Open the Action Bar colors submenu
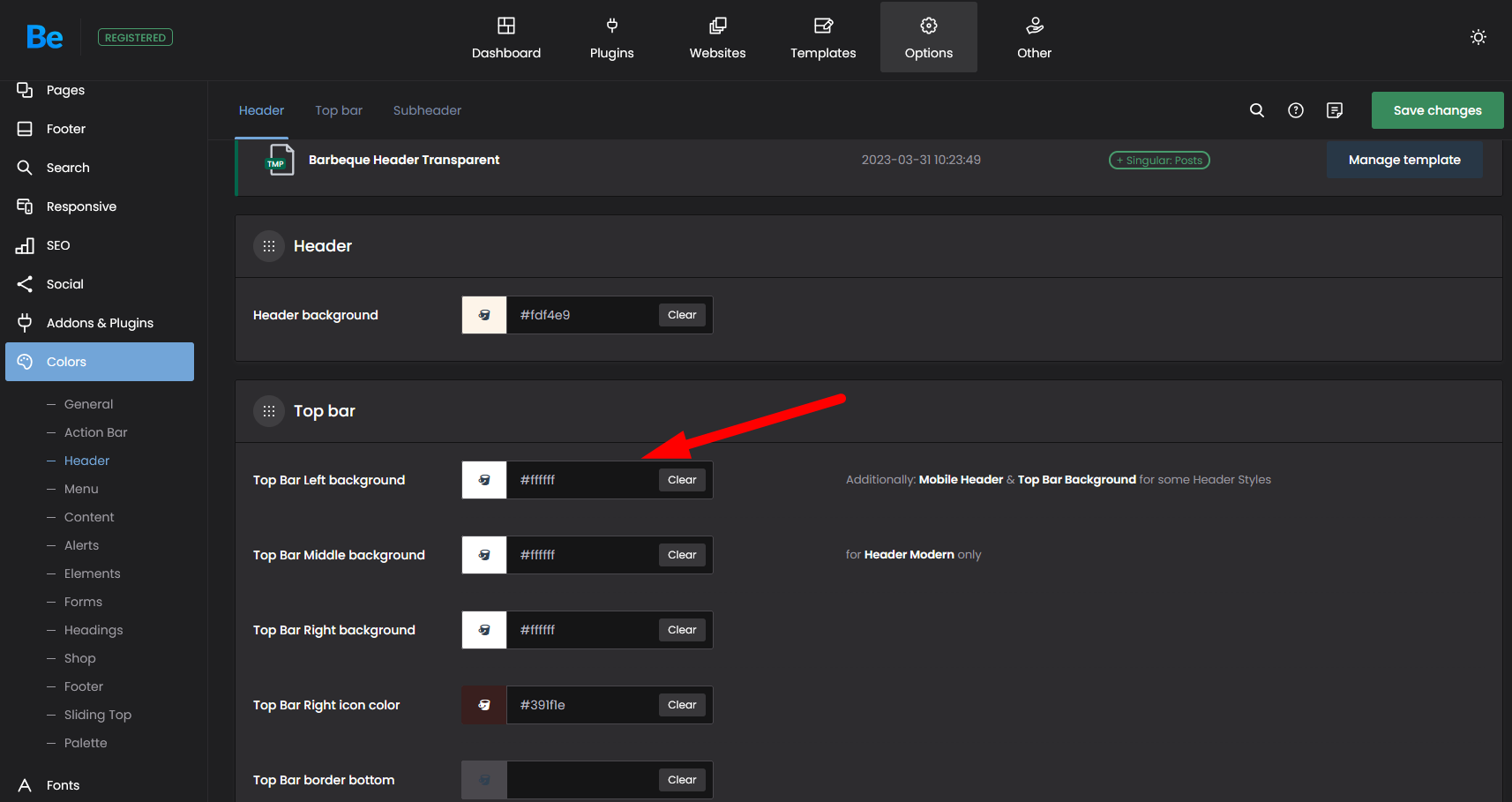 point(95,432)
